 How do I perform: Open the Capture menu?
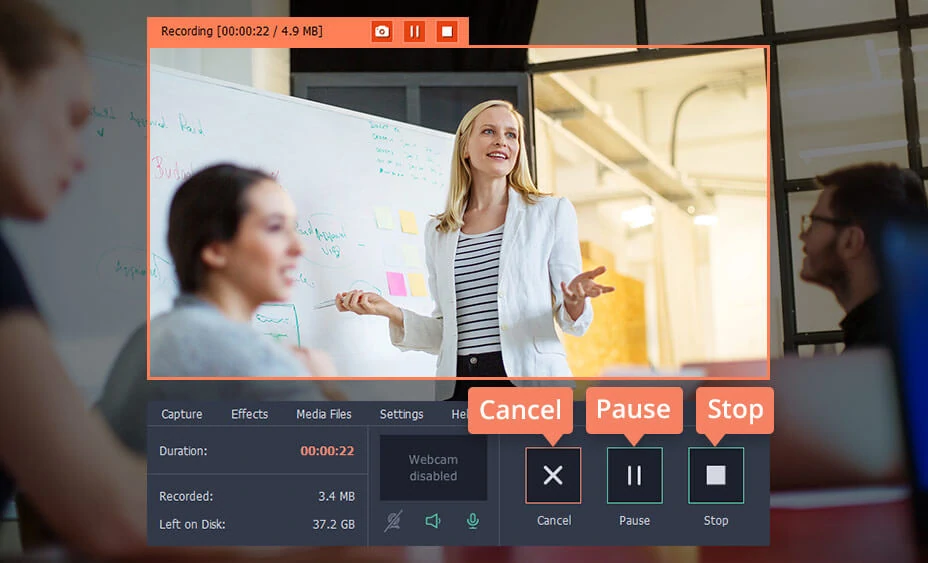tap(182, 414)
